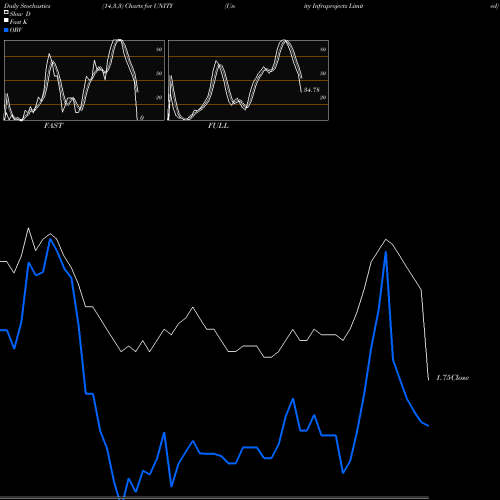Select the 'OBV' legend label
The height and width of the screenshot is (500, 500).
[x=16, y=30]
